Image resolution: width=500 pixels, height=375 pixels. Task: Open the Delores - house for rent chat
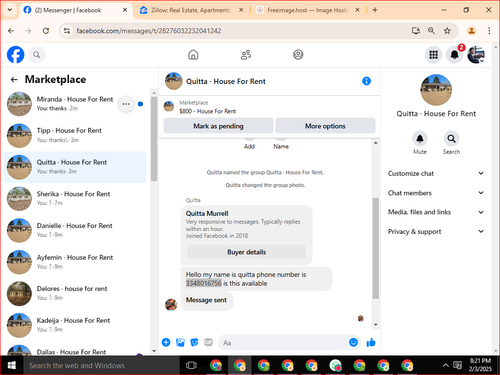pyautogui.click(x=75, y=293)
